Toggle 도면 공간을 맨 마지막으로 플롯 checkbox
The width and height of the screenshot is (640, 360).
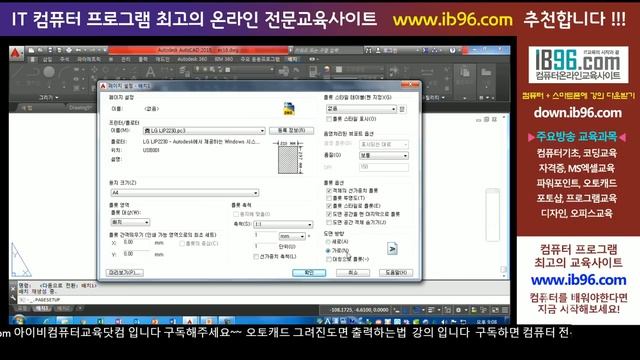point(329,214)
